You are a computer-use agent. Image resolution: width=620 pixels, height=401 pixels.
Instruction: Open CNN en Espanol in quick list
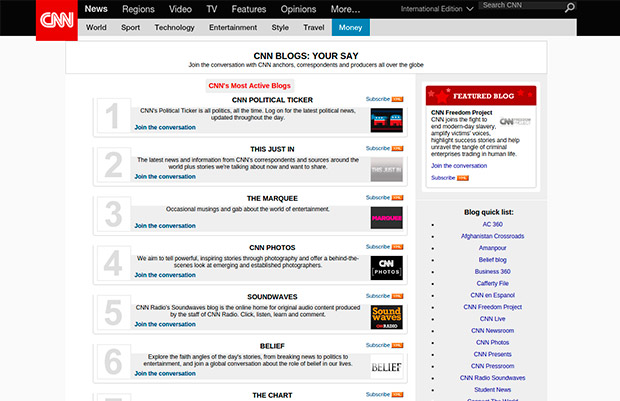coord(492,295)
